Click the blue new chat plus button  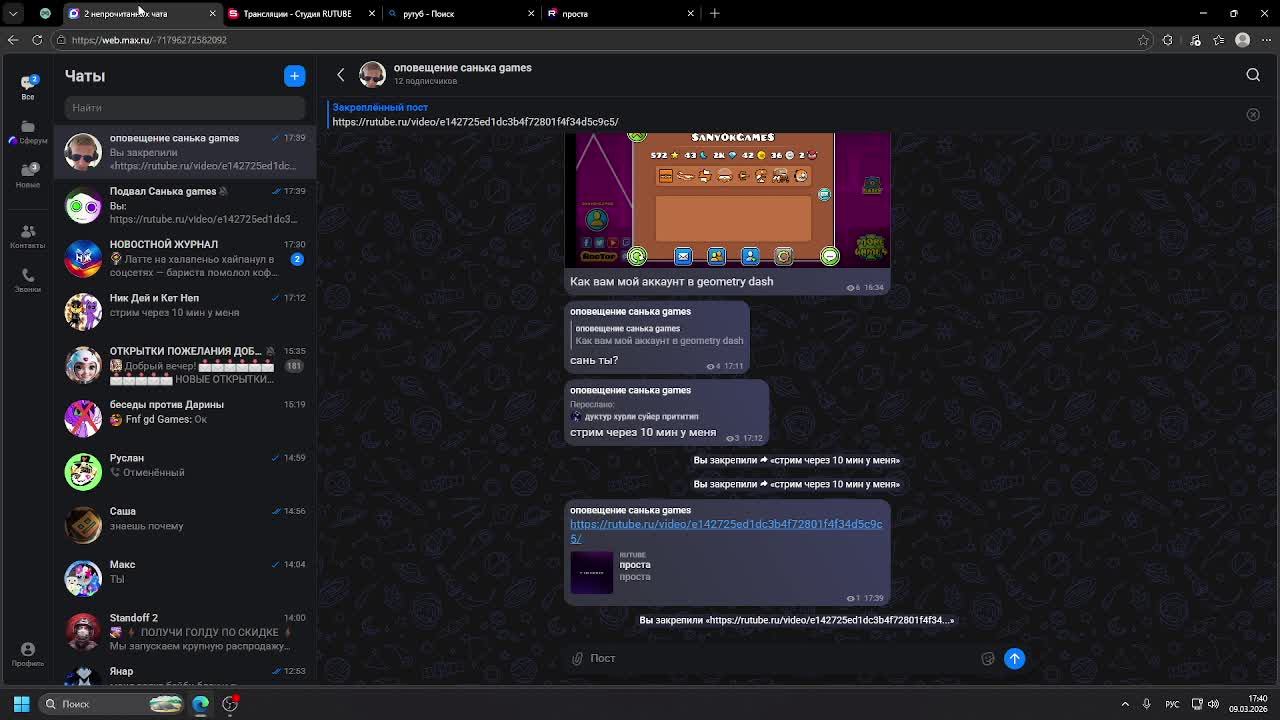pyautogui.click(x=294, y=76)
